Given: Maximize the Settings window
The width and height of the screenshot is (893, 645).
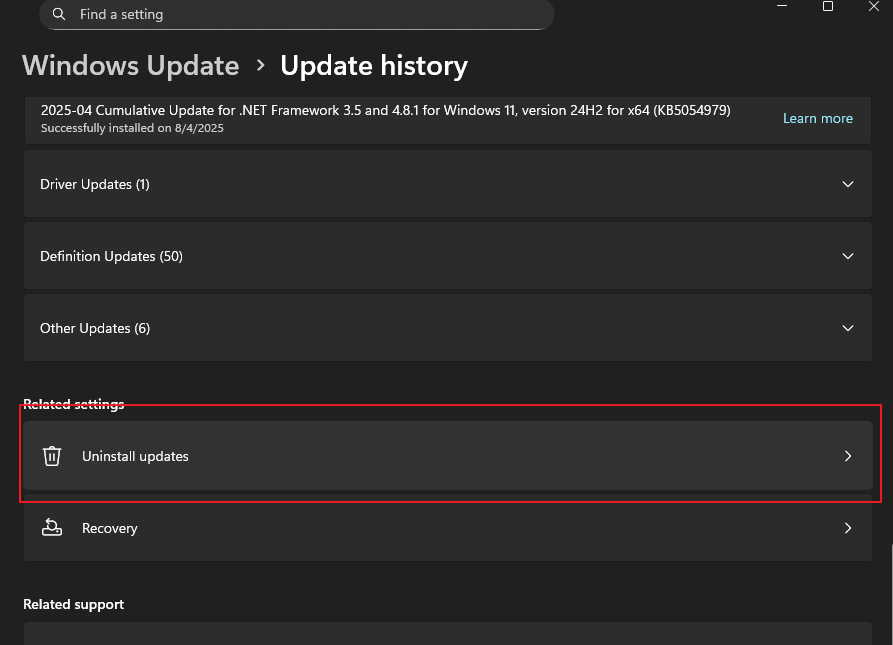Looking at the screenshot, I should pos(828,7).
